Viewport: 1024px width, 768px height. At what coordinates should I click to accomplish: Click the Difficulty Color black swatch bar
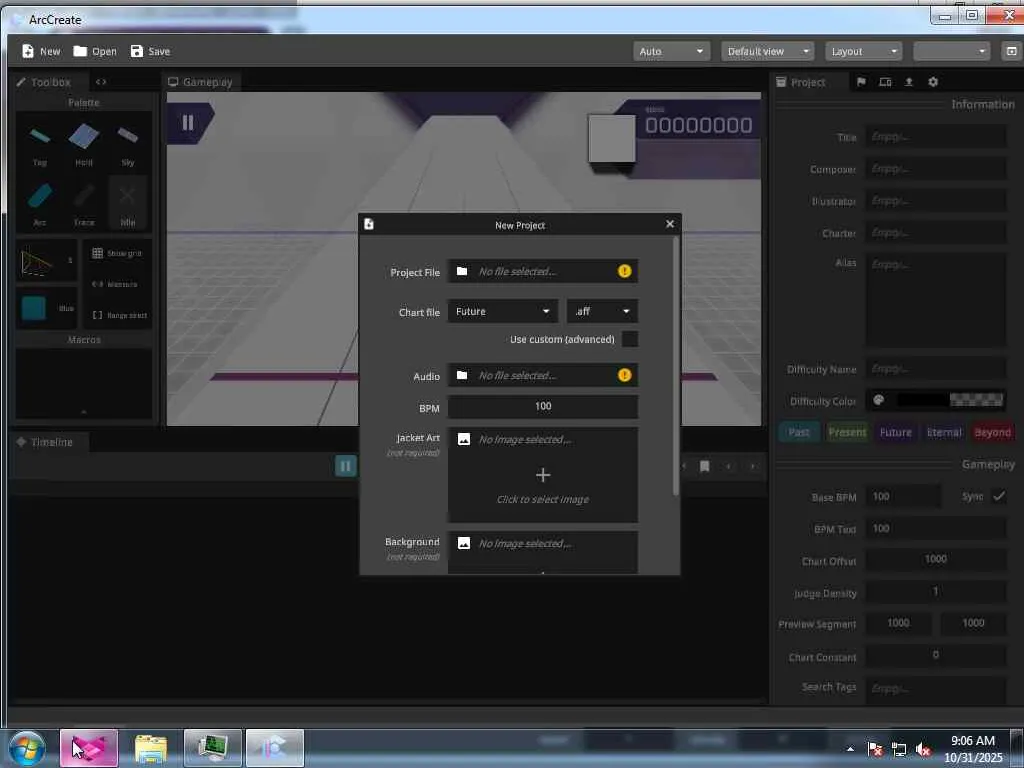(950, 400)
